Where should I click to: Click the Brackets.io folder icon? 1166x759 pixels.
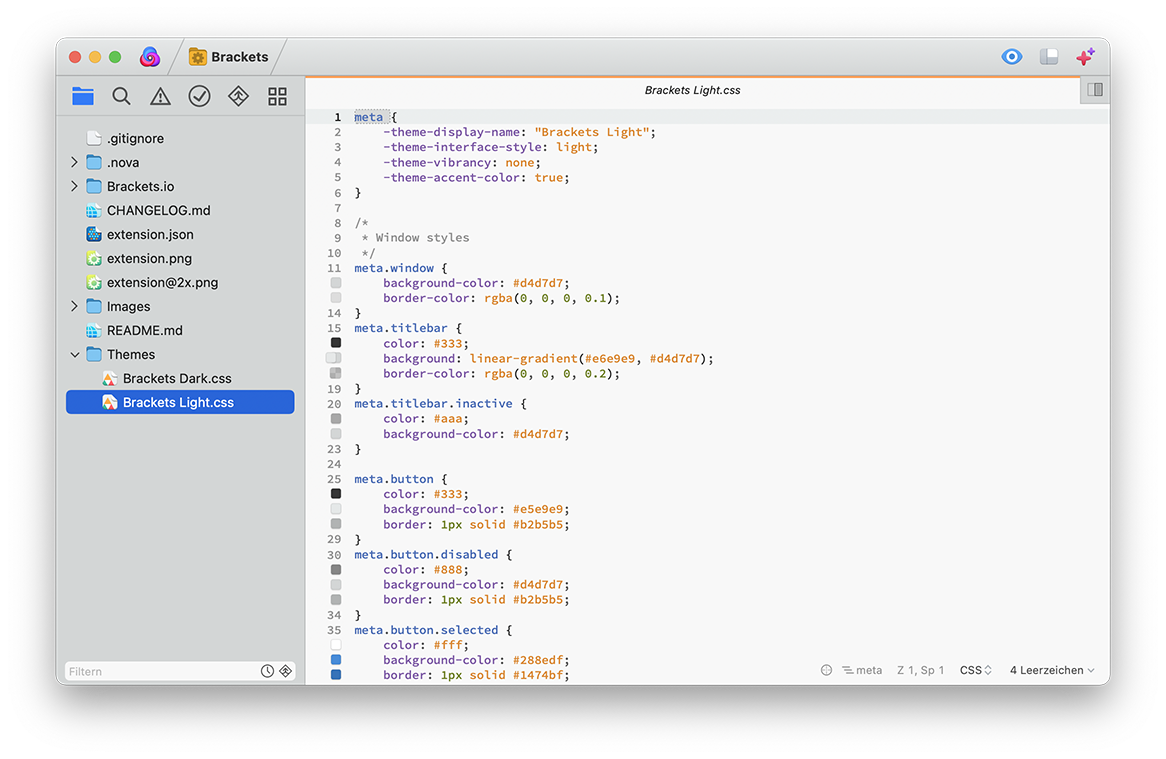pyautogui.click(x=94, y=186)
